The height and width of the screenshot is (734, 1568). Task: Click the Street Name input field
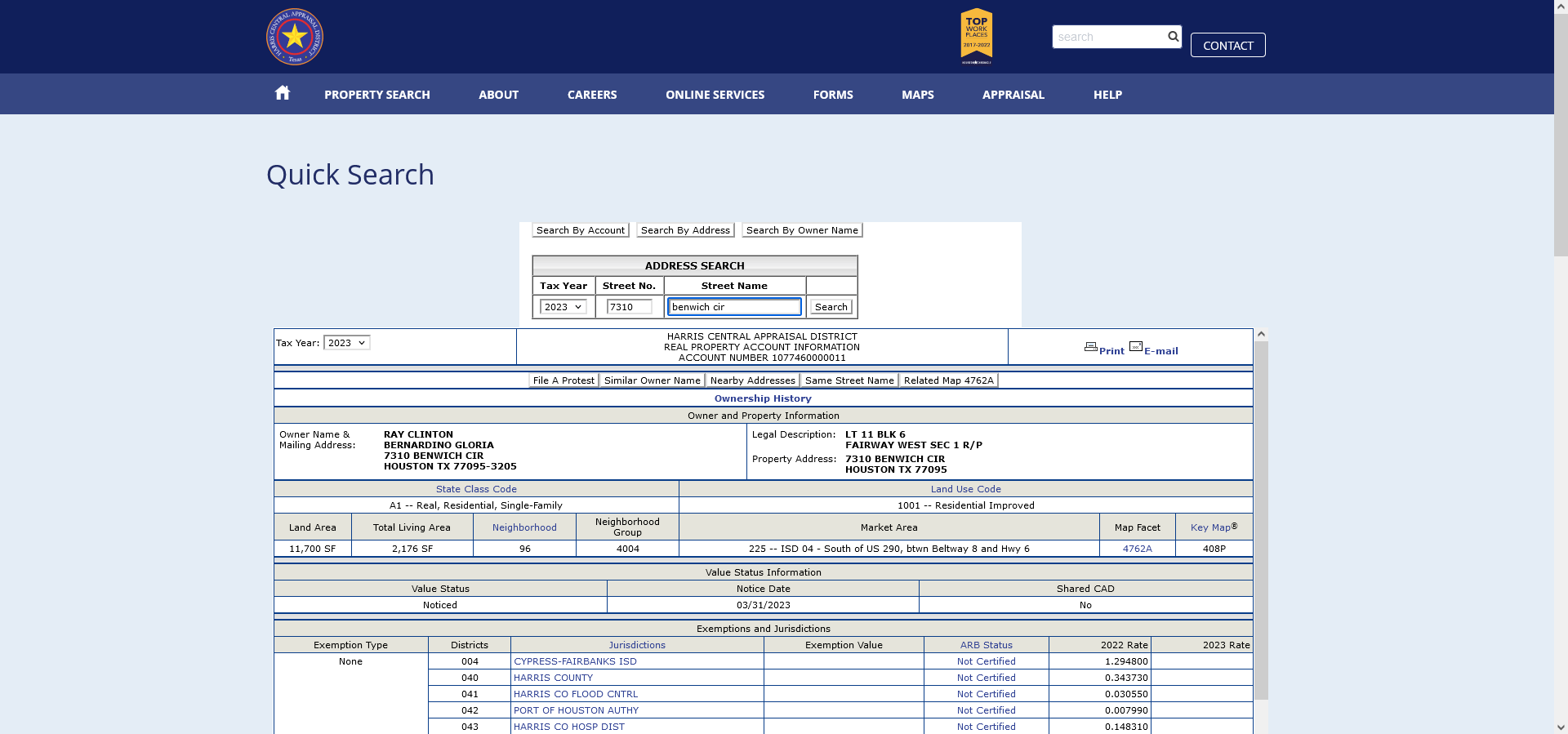[734, 307]
